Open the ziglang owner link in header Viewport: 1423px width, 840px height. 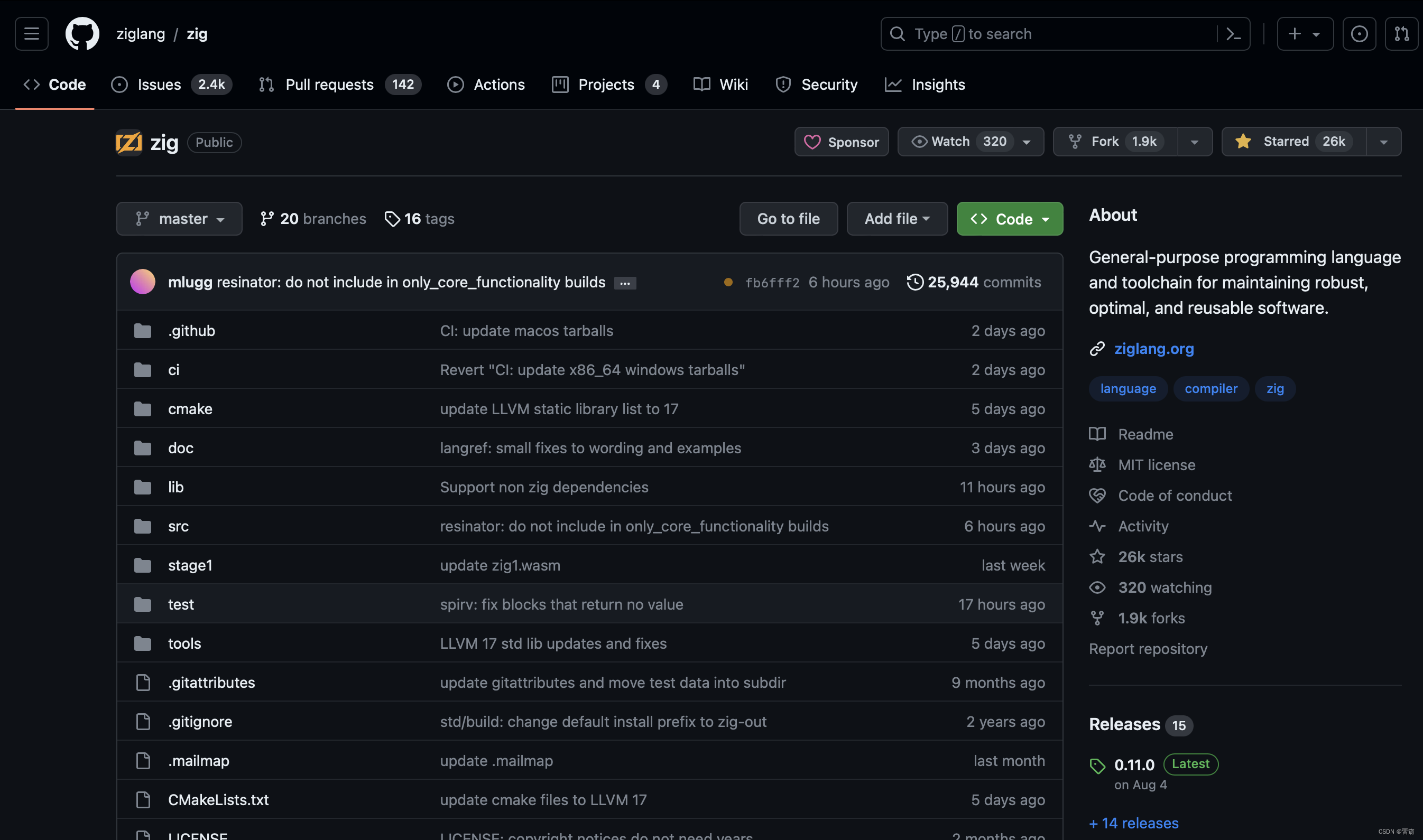[141, 34]
